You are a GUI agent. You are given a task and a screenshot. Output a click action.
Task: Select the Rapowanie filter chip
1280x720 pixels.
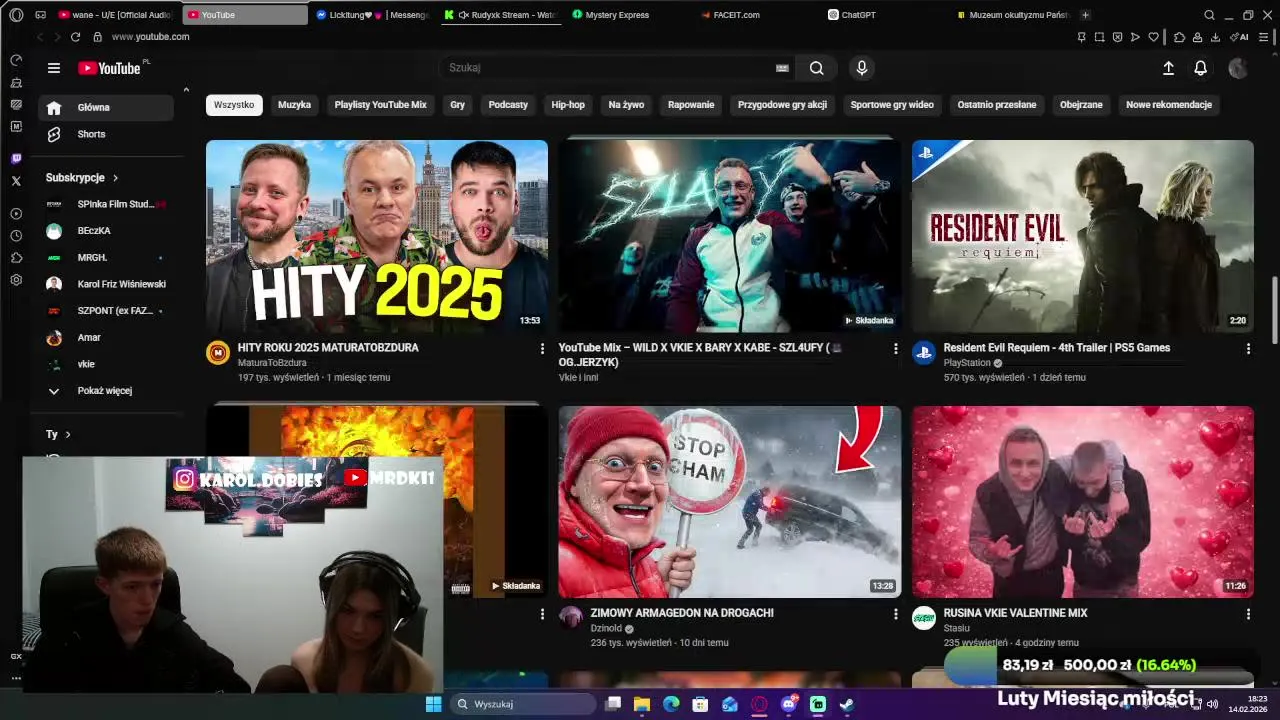point(691,105)
